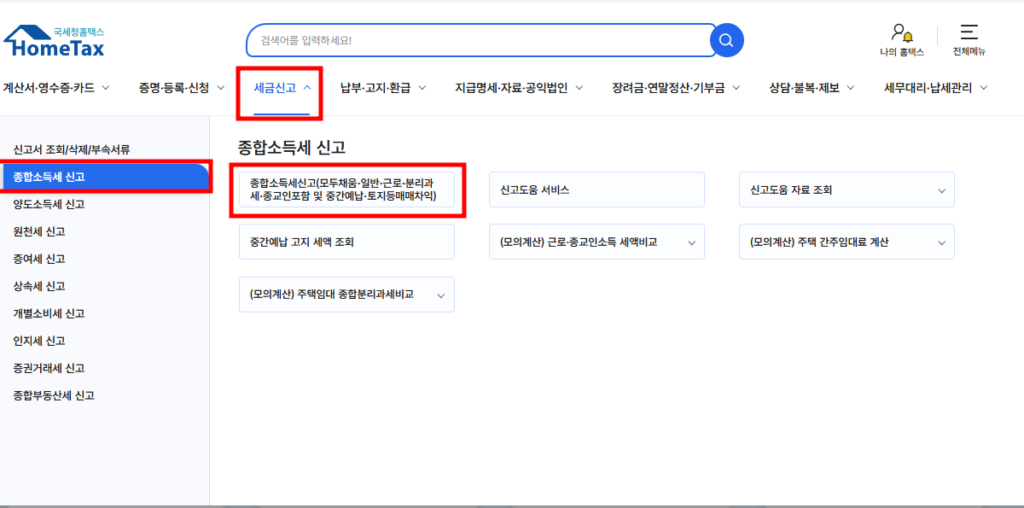Select 개별소비세 신고 in sidebar

[49, 313]
